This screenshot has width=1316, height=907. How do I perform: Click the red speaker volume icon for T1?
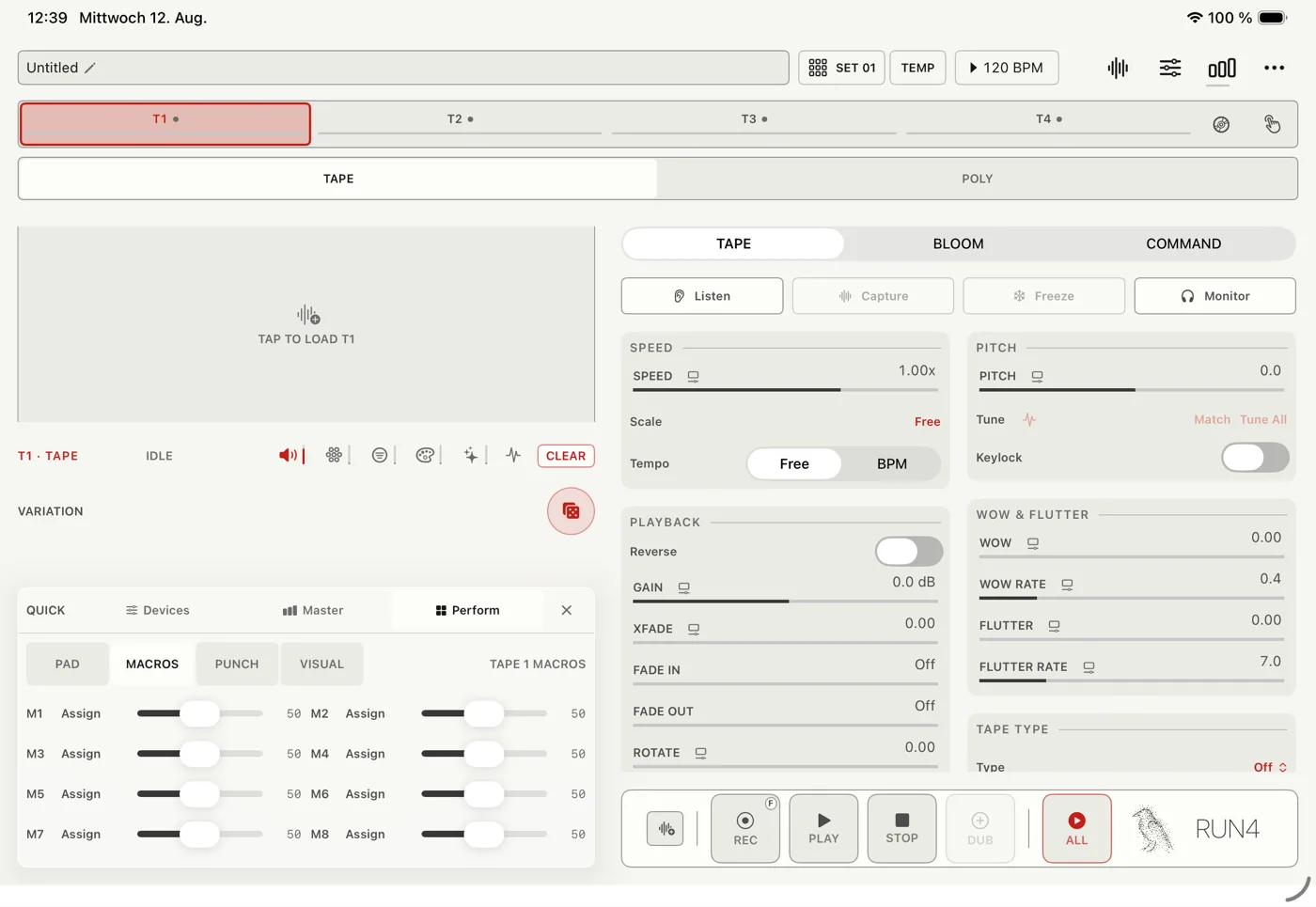click(288, 456)
